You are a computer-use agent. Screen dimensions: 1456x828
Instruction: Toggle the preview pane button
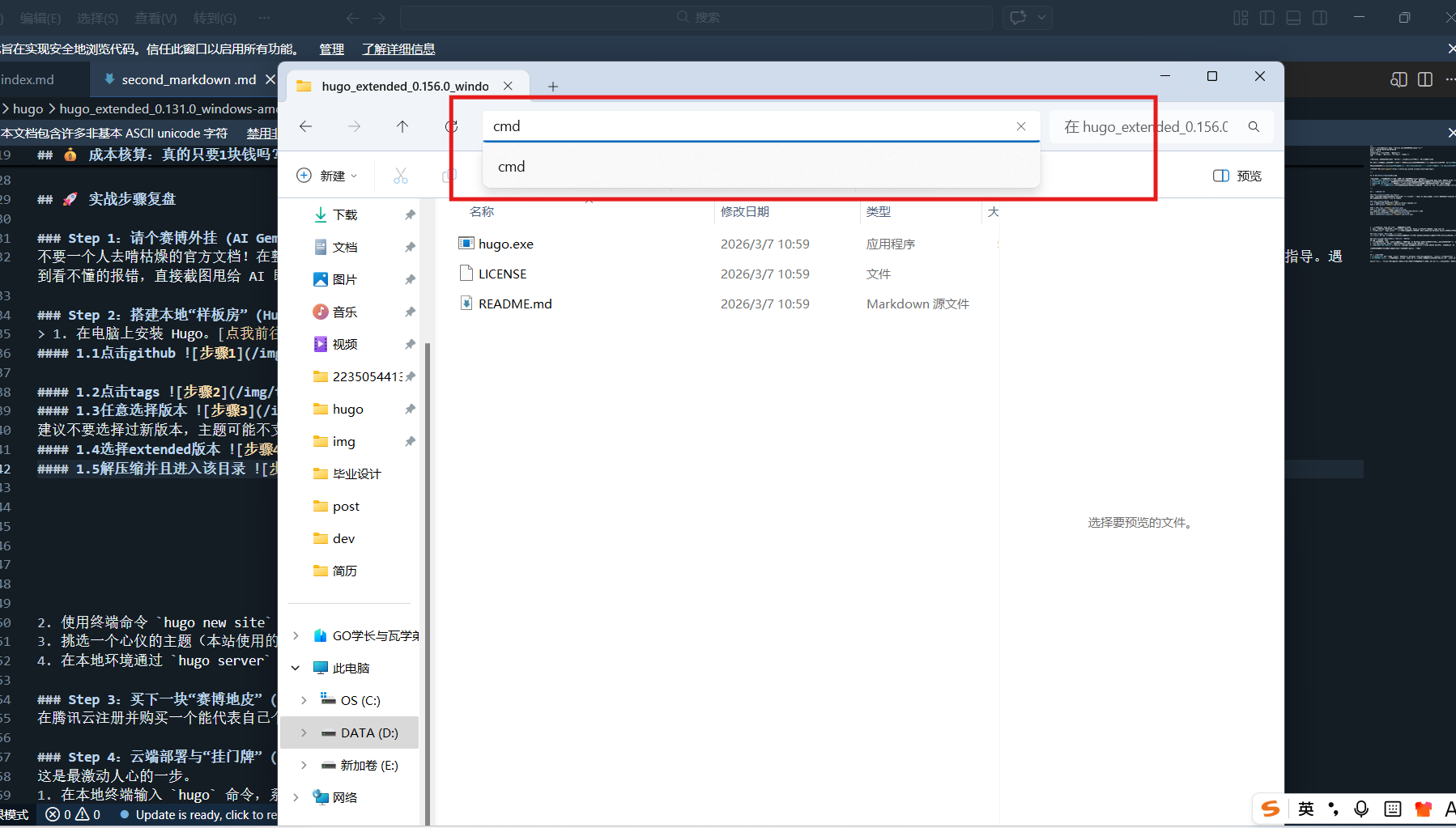tap(1237, 176)
